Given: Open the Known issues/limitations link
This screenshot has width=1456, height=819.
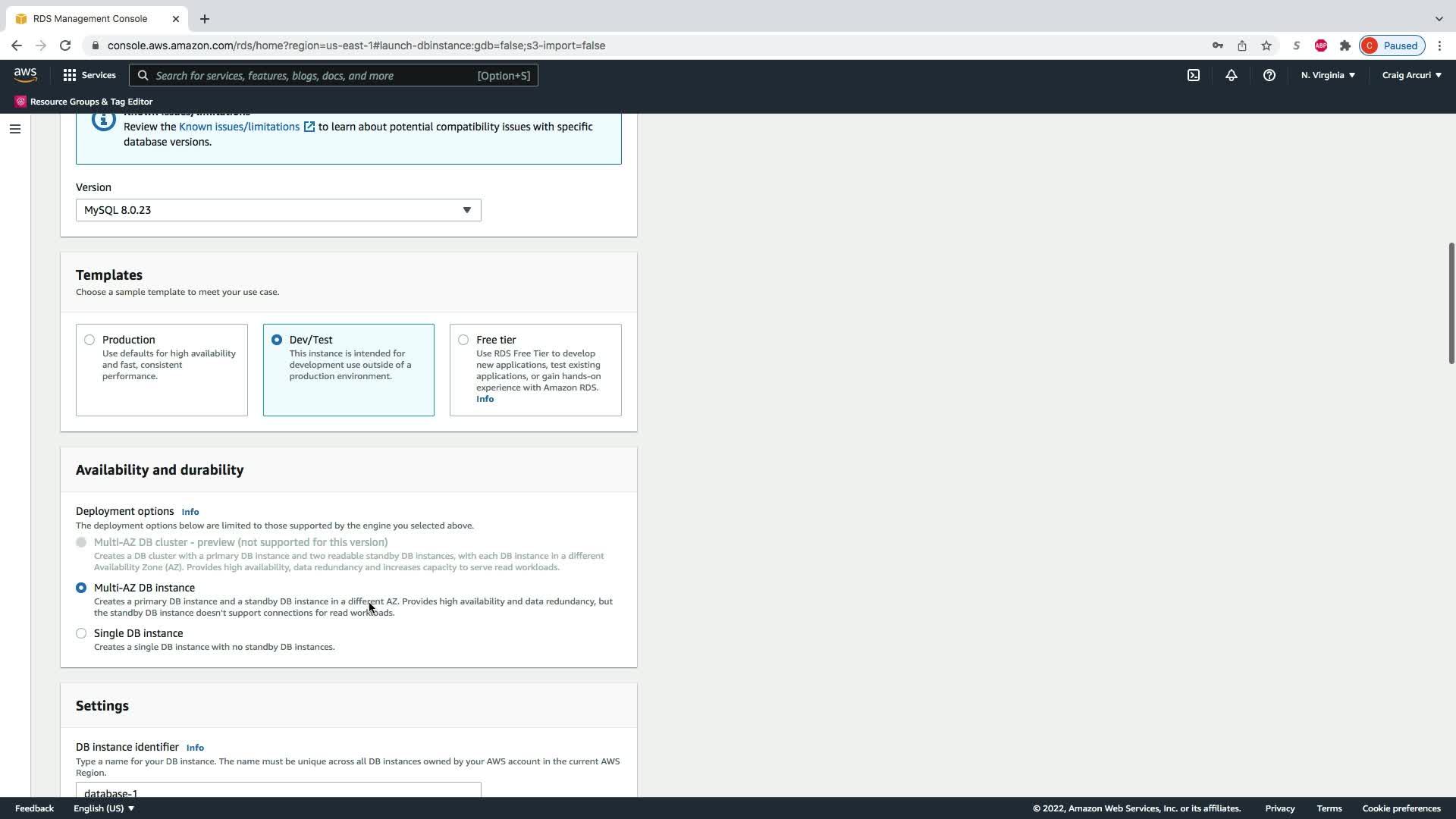Looking at the screenshot, I should point(239,127).
